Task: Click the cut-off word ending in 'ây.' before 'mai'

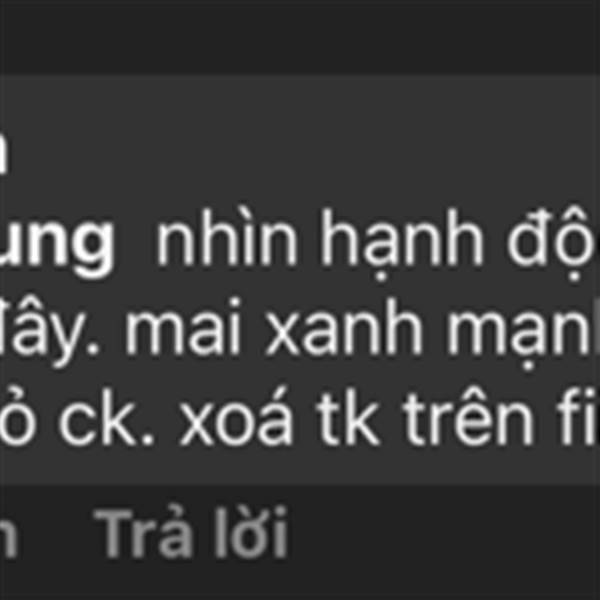Action: click(x=49, y=333)
